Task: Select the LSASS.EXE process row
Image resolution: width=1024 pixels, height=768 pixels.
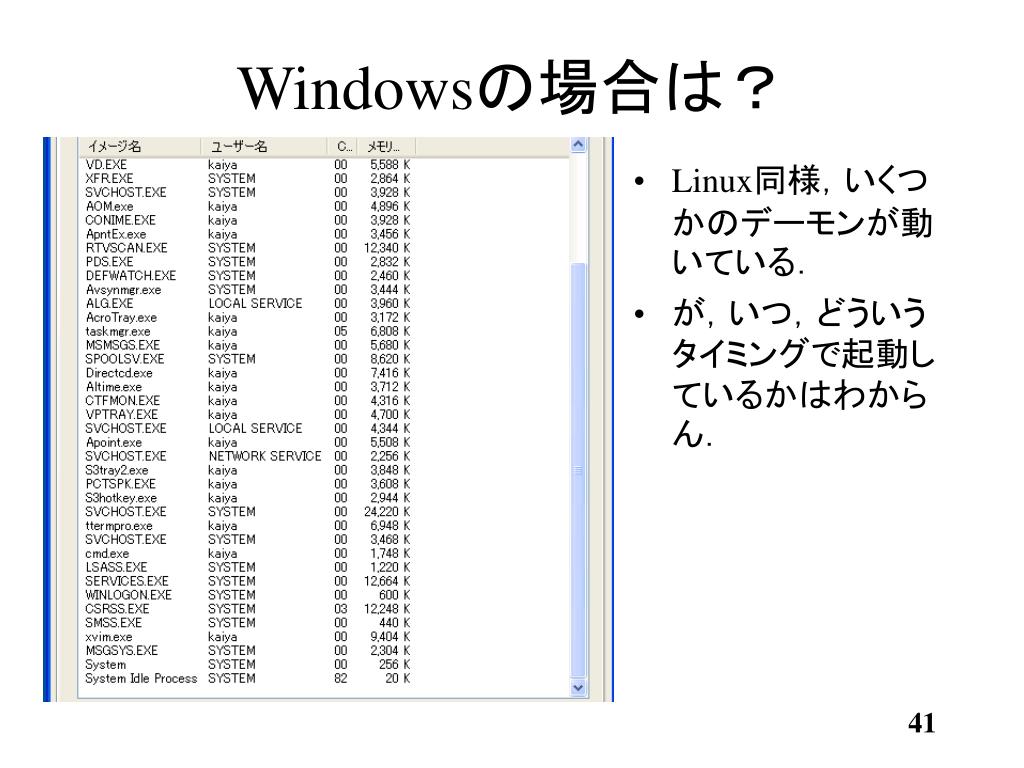Action: coord(248,568)
